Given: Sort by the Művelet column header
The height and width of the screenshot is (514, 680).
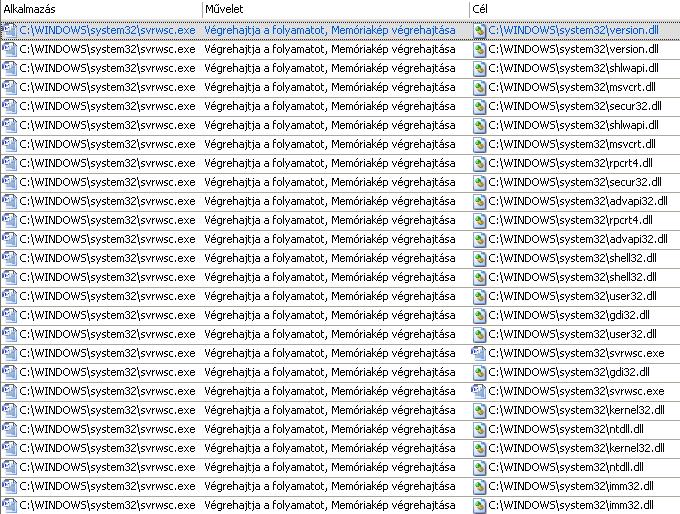Looking at the screenshot, I should [336, 9].
